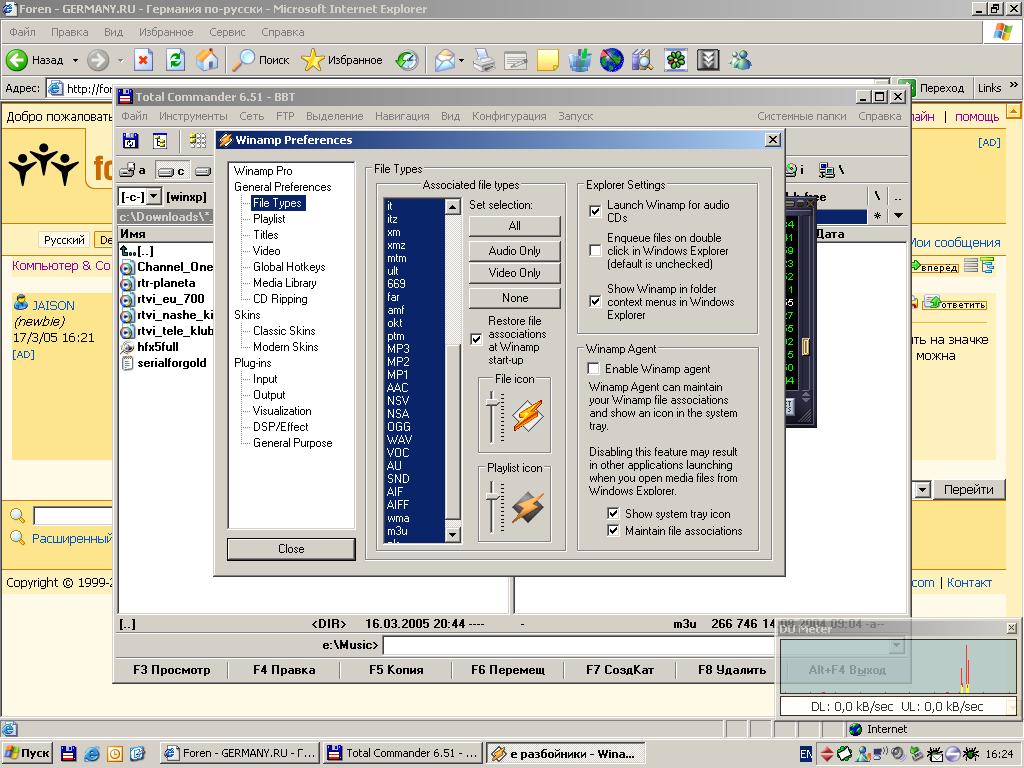Viewport: 1024px width, 768px height.
Task: Adjust the Playlist icon slider
Action: (493, 499)
